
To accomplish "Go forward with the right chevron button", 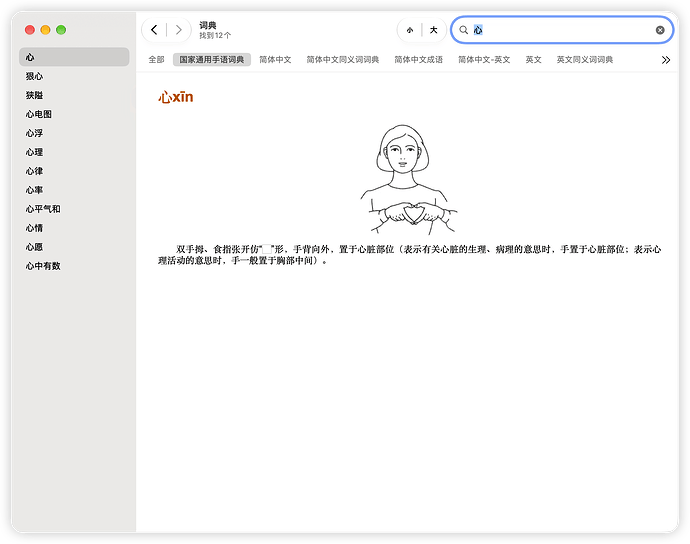I will click(178, 30).
